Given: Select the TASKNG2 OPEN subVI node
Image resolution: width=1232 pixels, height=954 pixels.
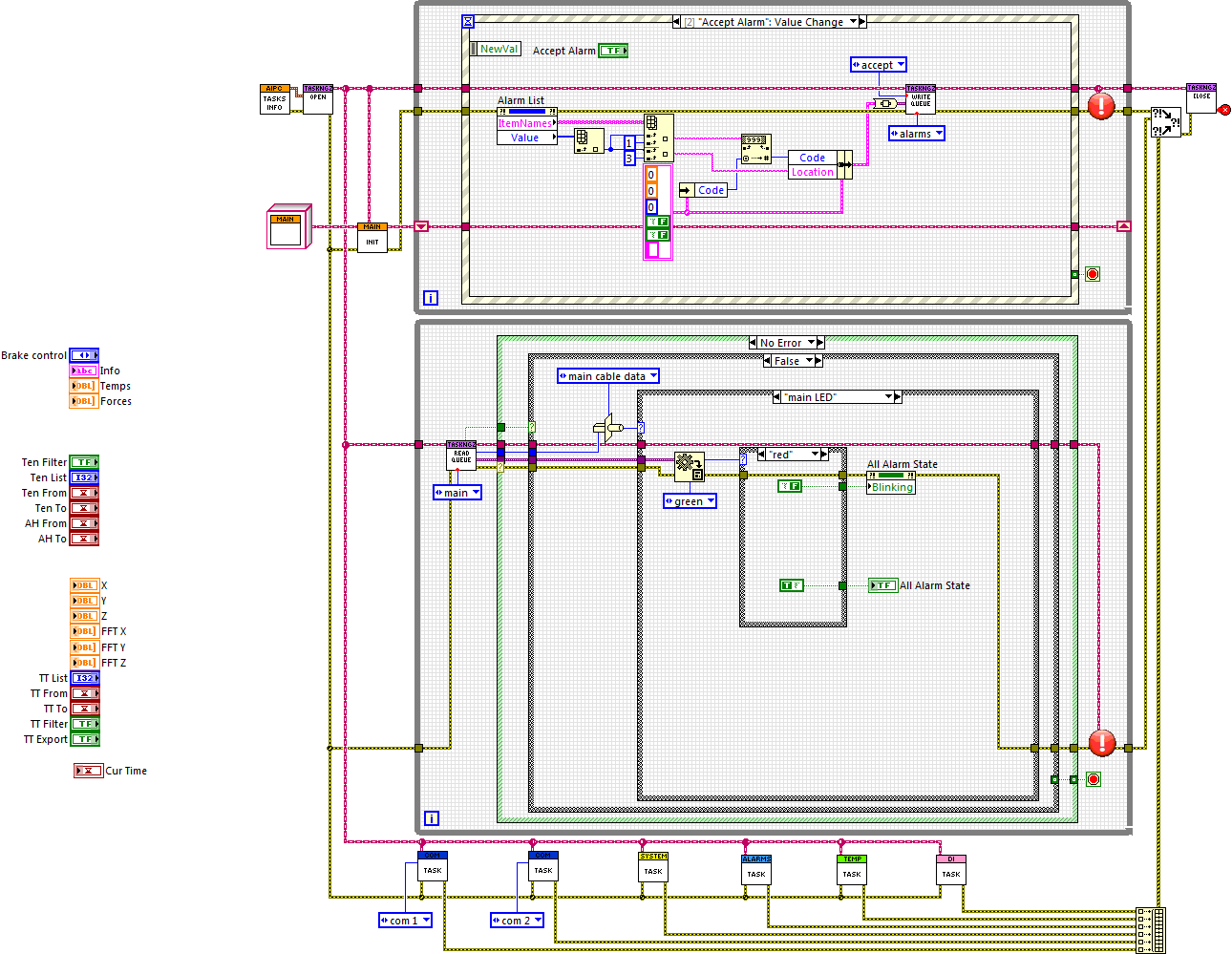Looking at the screenshot, I should [318, 99].
